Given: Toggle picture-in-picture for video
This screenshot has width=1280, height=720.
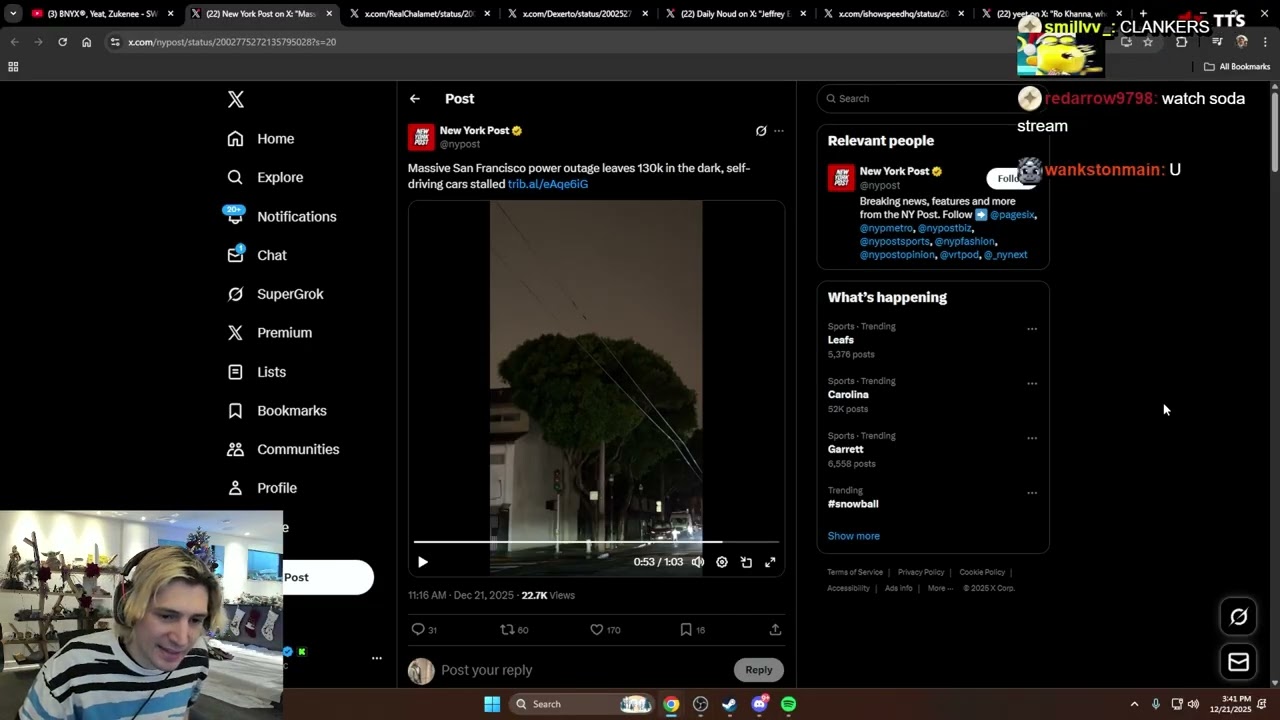Looking at the screenshot, I should [x=746, y=562].
